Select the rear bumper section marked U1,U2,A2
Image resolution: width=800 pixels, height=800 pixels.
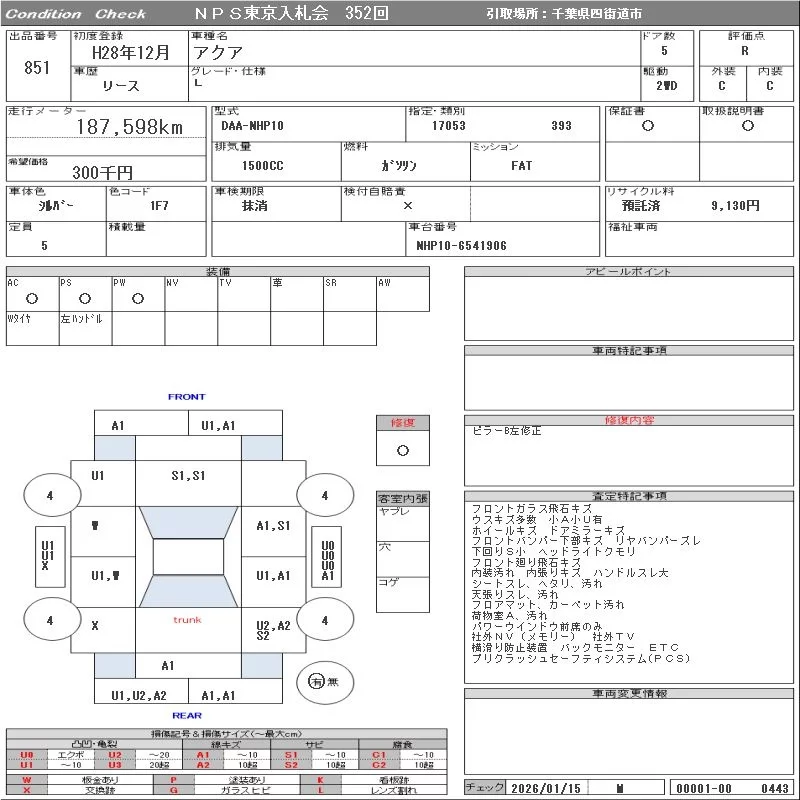139,696
